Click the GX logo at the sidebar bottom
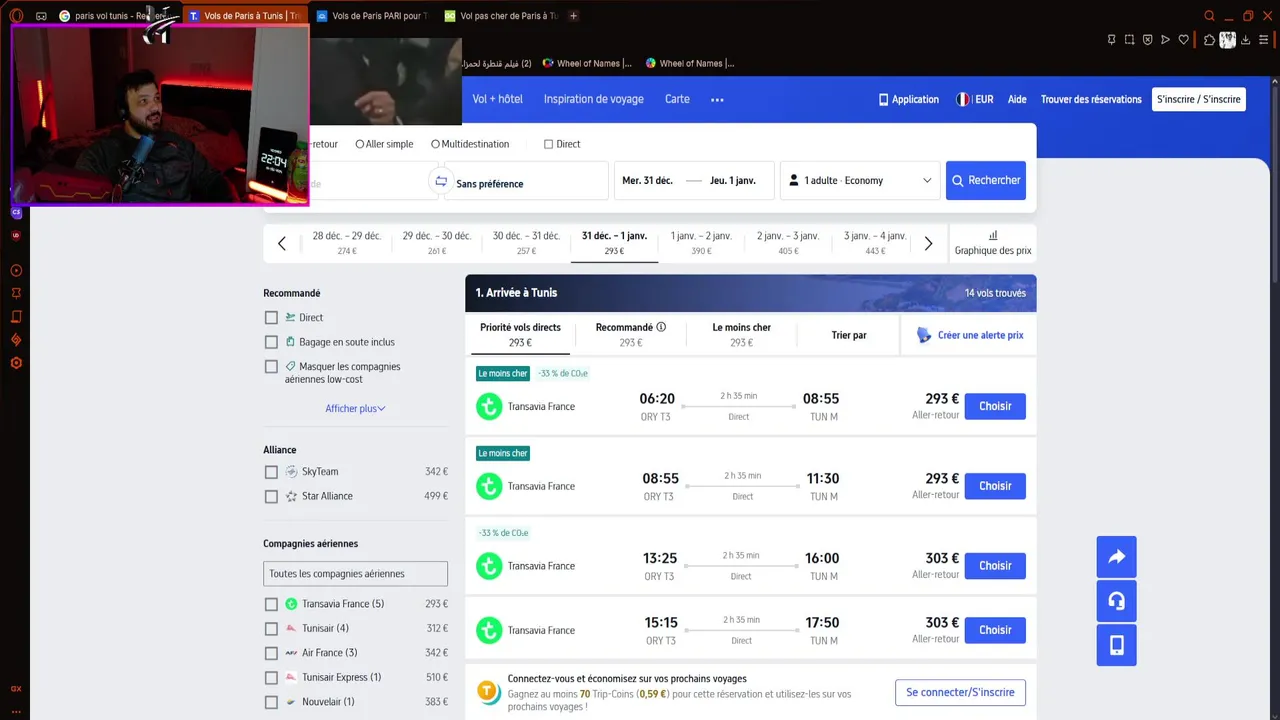 point(16,688)
